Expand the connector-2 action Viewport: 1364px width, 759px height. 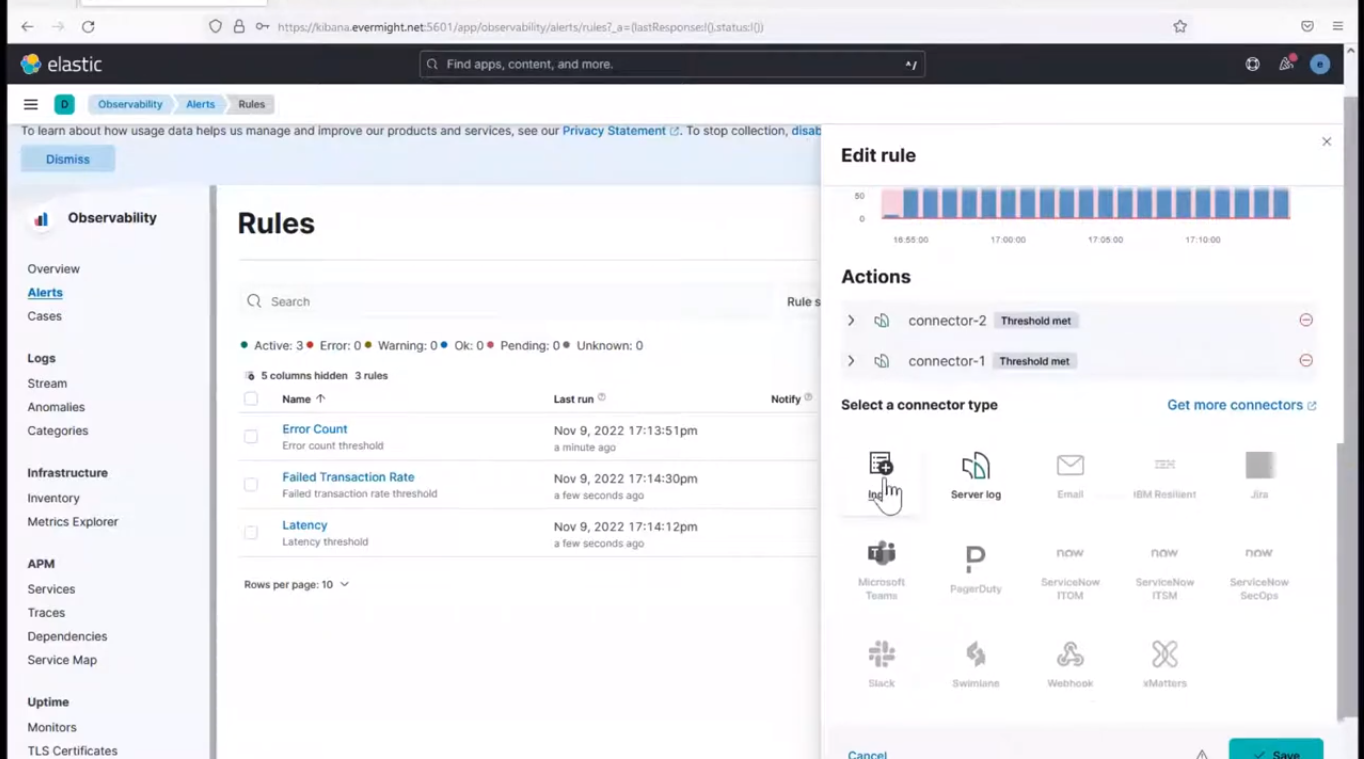click(851, 321)
